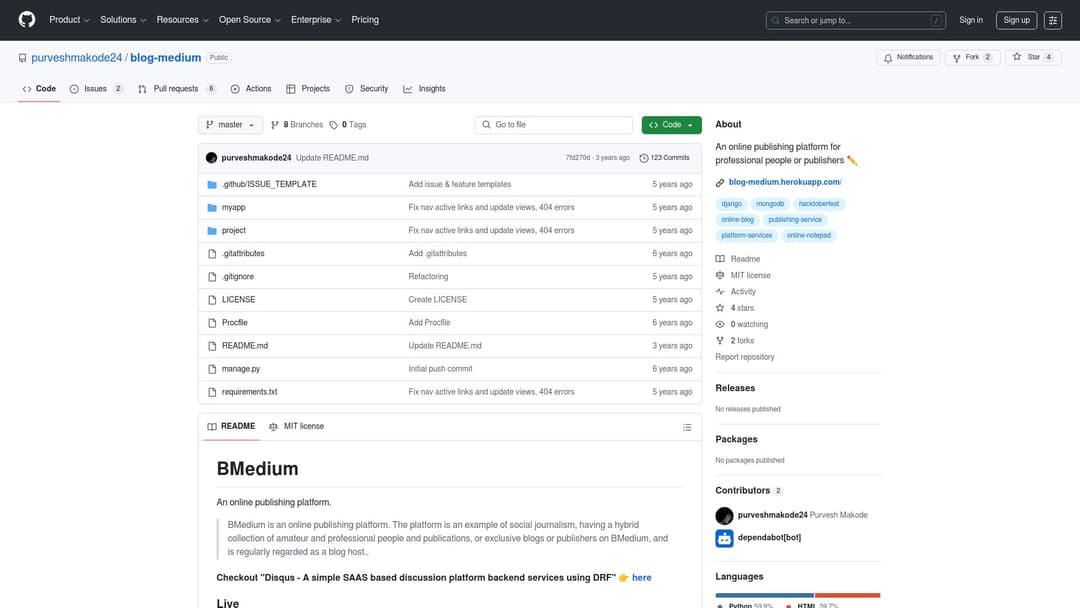Go to the Pull requests tab
1080x608 pixels.
pos(177,89)
